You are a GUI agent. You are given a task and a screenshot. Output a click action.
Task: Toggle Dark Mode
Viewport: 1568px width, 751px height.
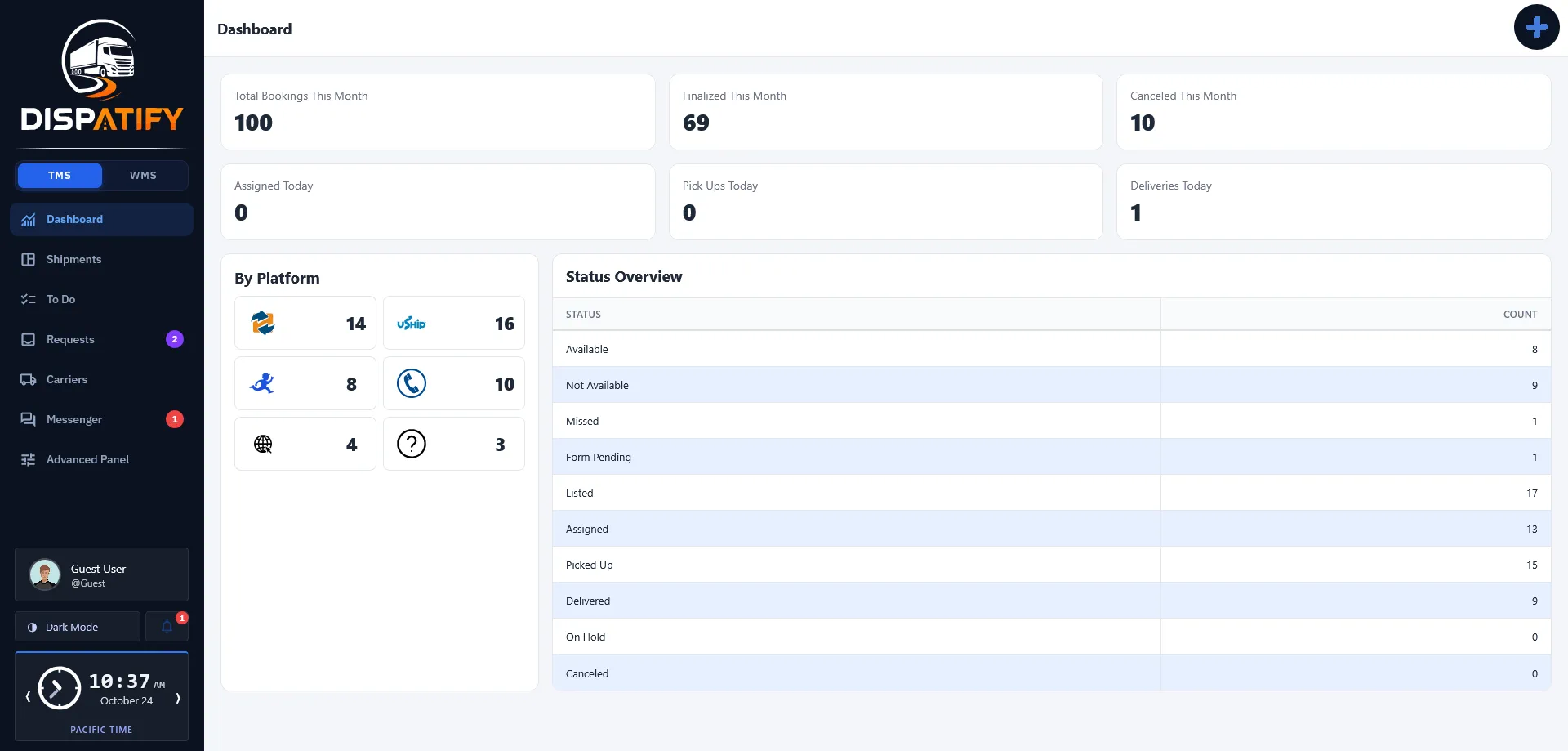tap(78, 627)
